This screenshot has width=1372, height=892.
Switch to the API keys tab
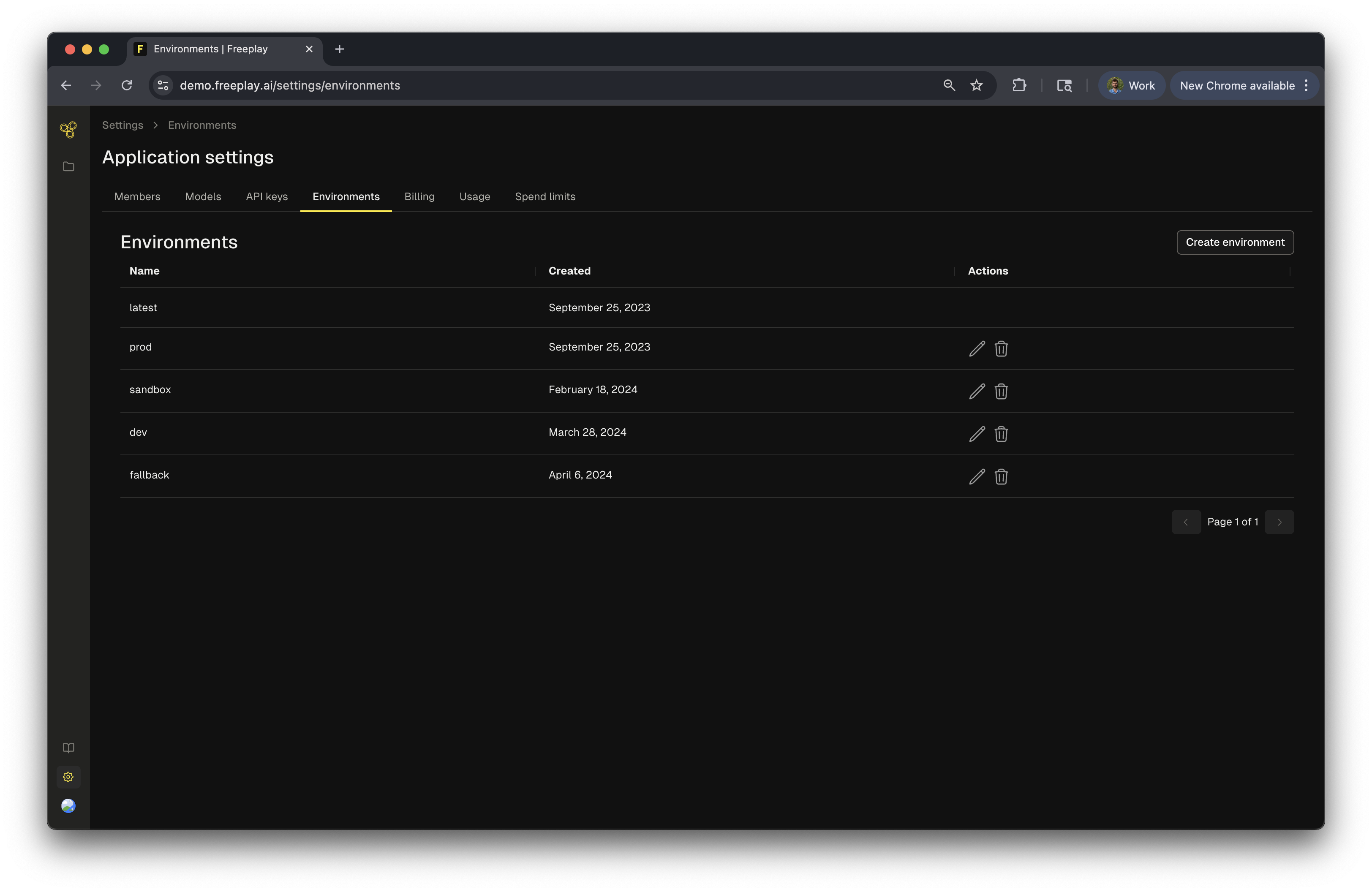point(266,196)
